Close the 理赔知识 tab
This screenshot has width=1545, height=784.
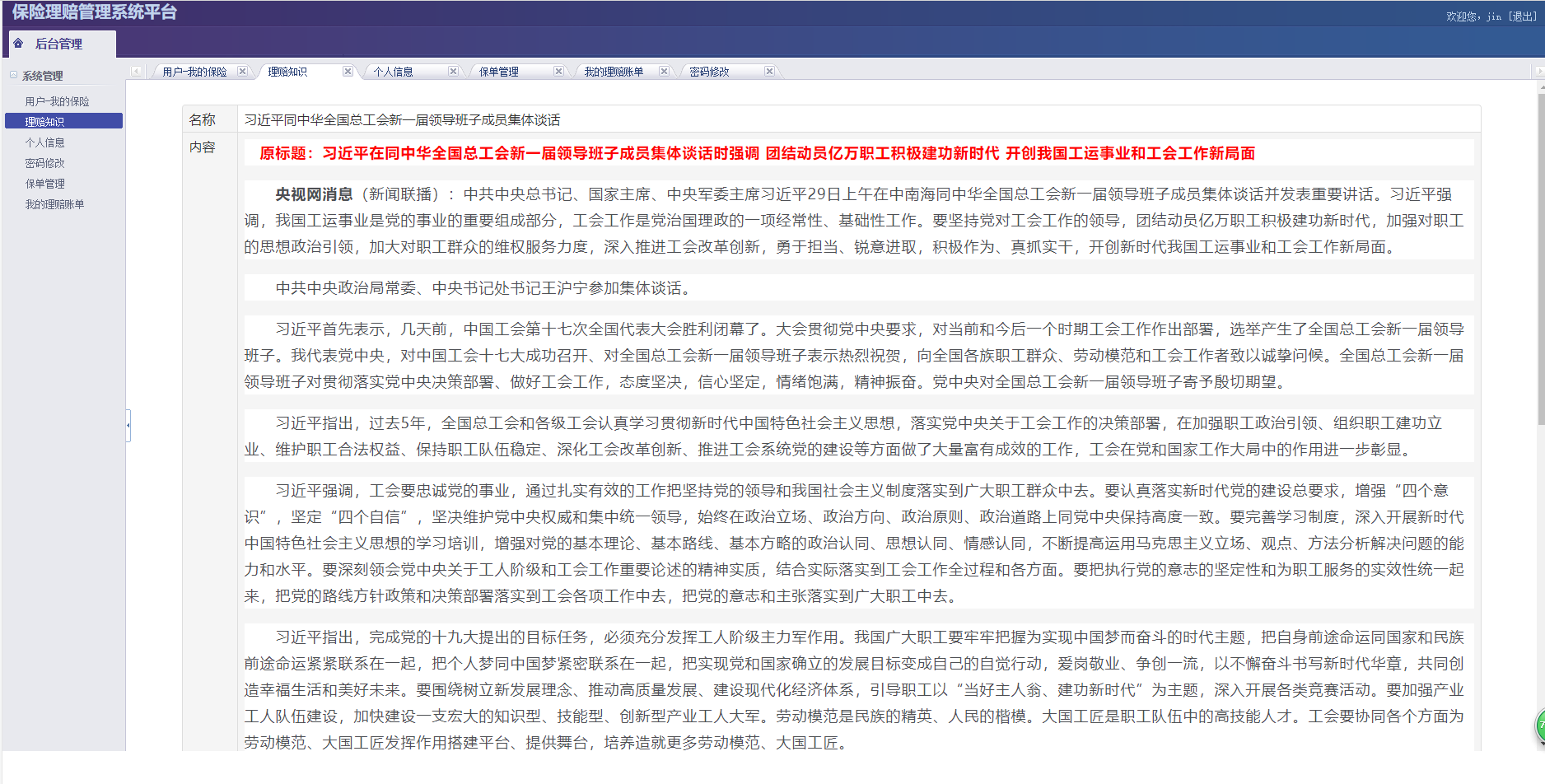point(348,71)
